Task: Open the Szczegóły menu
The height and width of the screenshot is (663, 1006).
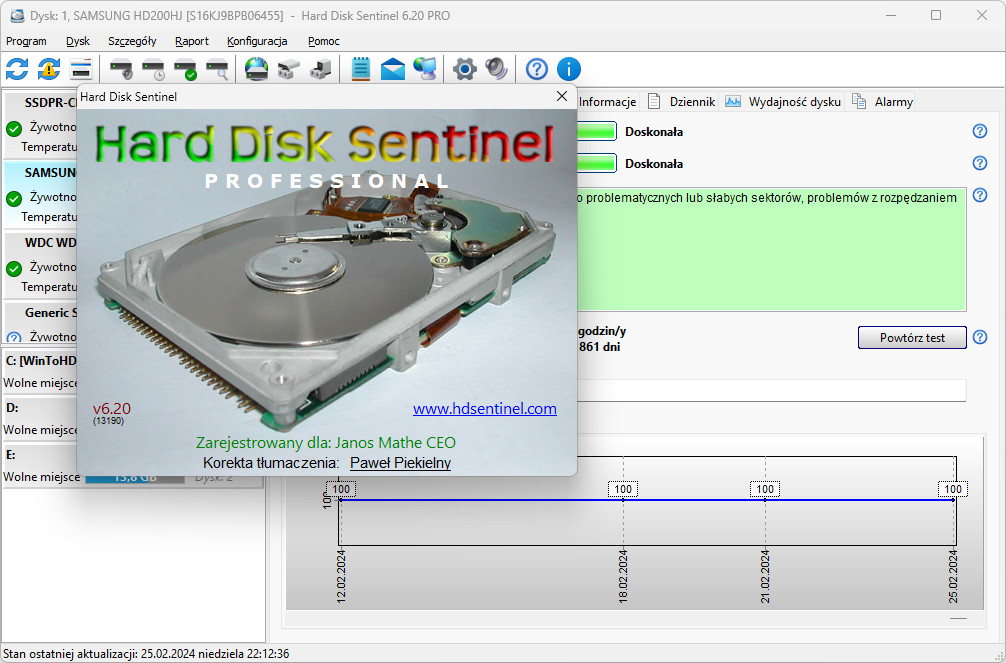Action: point(132,41)
